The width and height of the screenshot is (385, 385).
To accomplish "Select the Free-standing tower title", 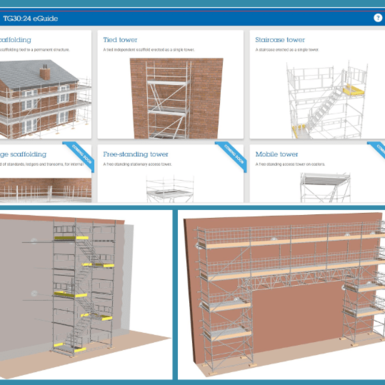I will (135, 154).
